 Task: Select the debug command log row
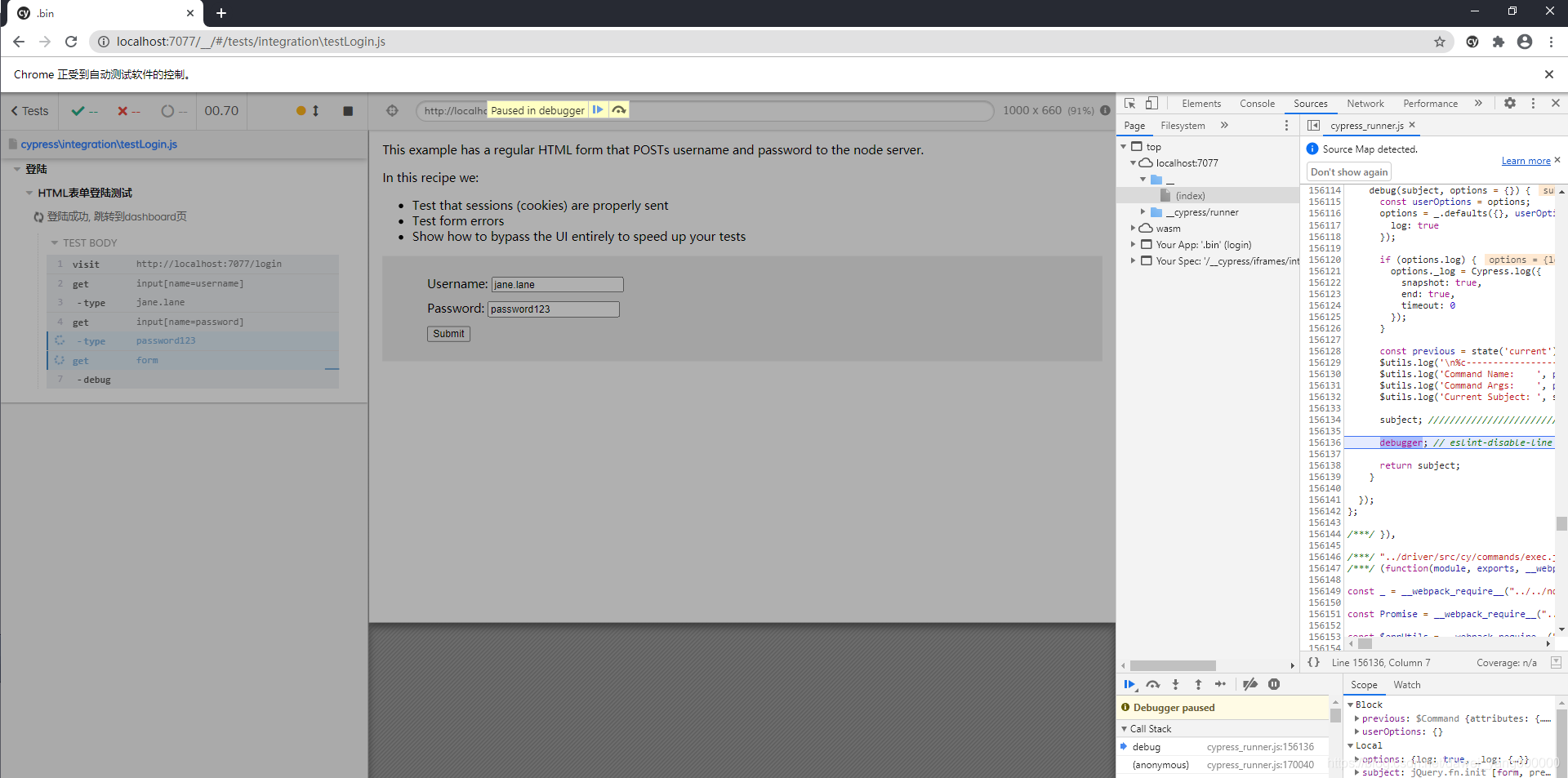(x=193, y=380)
